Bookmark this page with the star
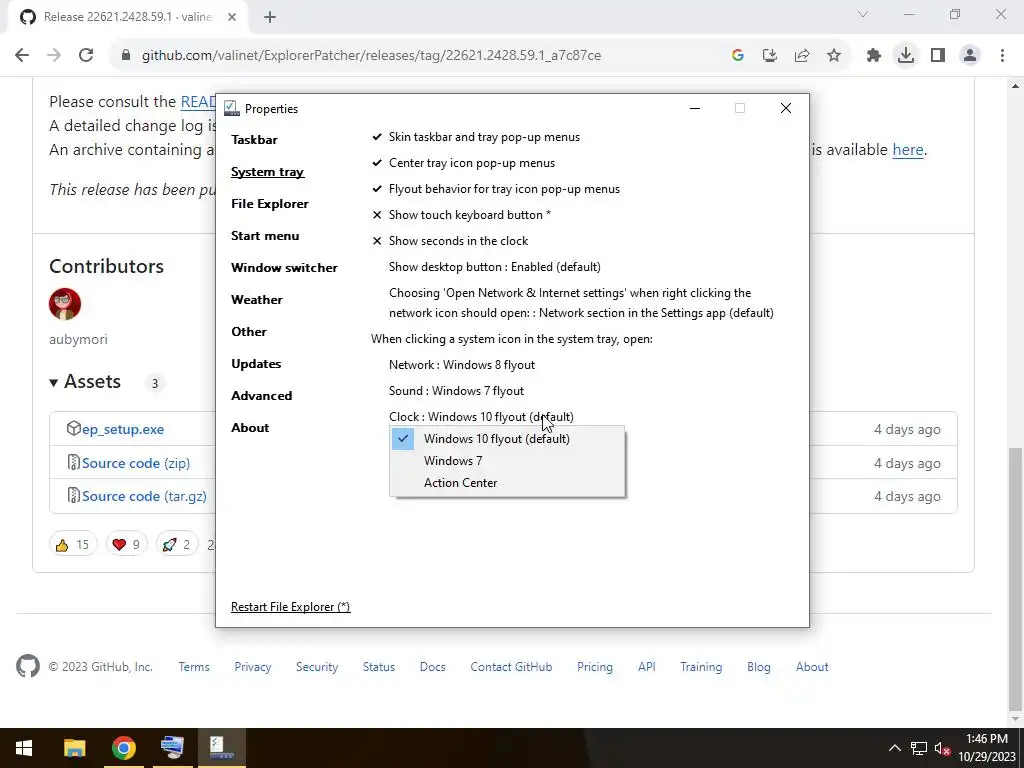The height and width of the screenshot is (768, 1024). pos(833,56)
